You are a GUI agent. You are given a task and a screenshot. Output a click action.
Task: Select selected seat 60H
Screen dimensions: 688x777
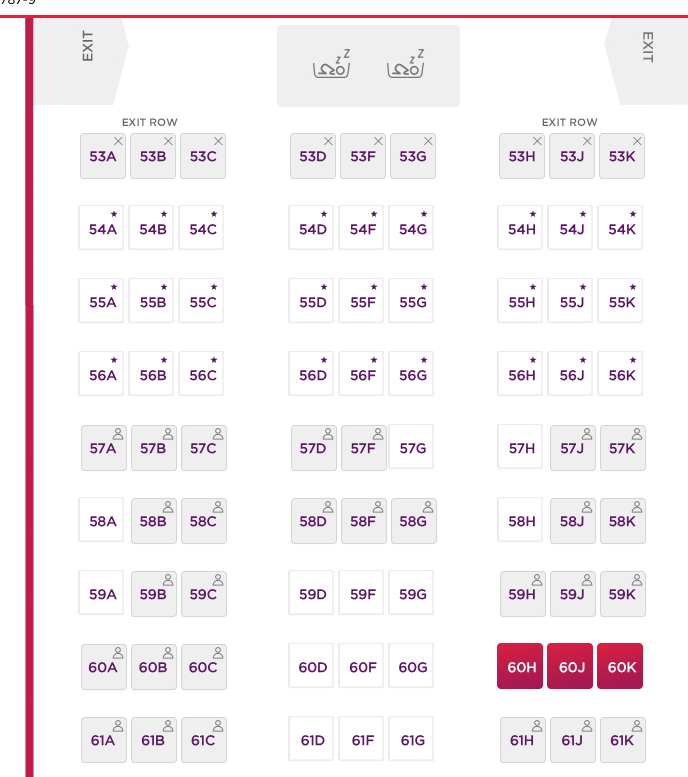pos(520,666)
